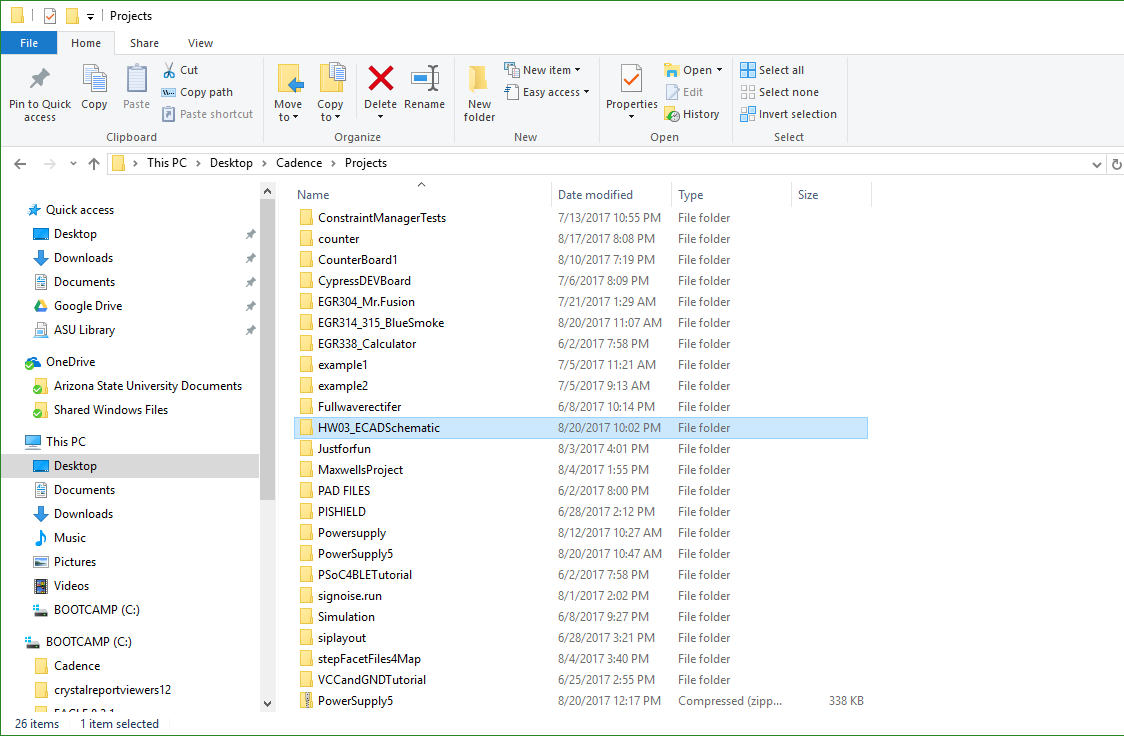Click the Copy icon in Clipboard group
1124x736 pixels.
coord(94,87)
